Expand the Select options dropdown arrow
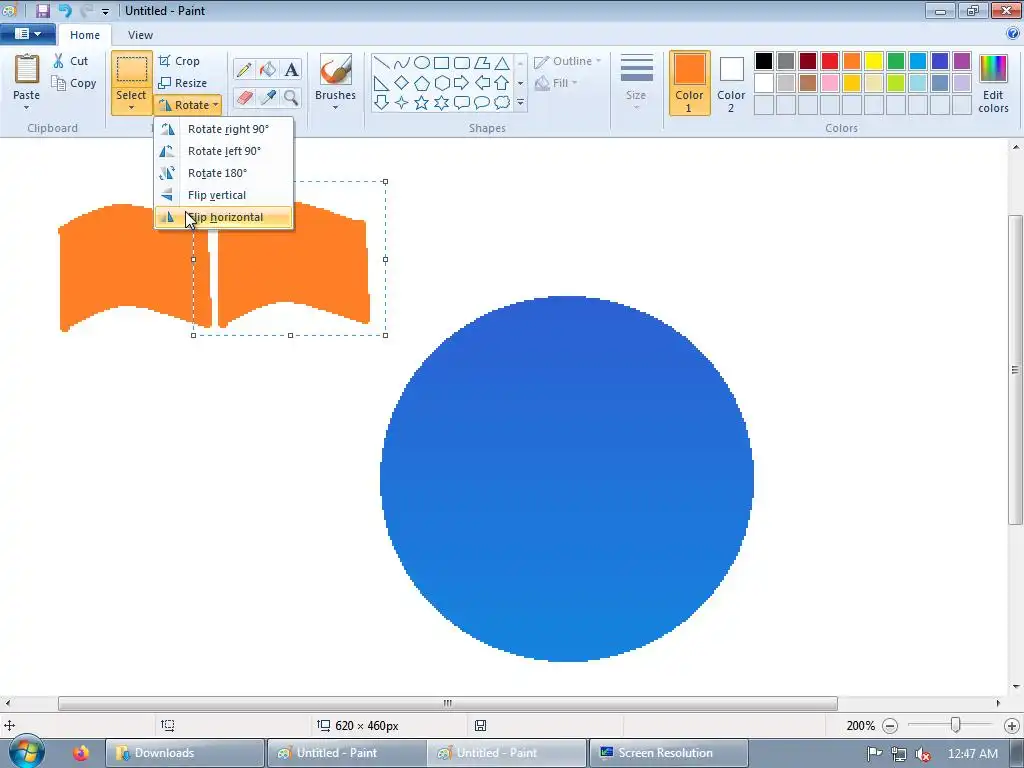The image size is (1024, 768). point(131,108)
